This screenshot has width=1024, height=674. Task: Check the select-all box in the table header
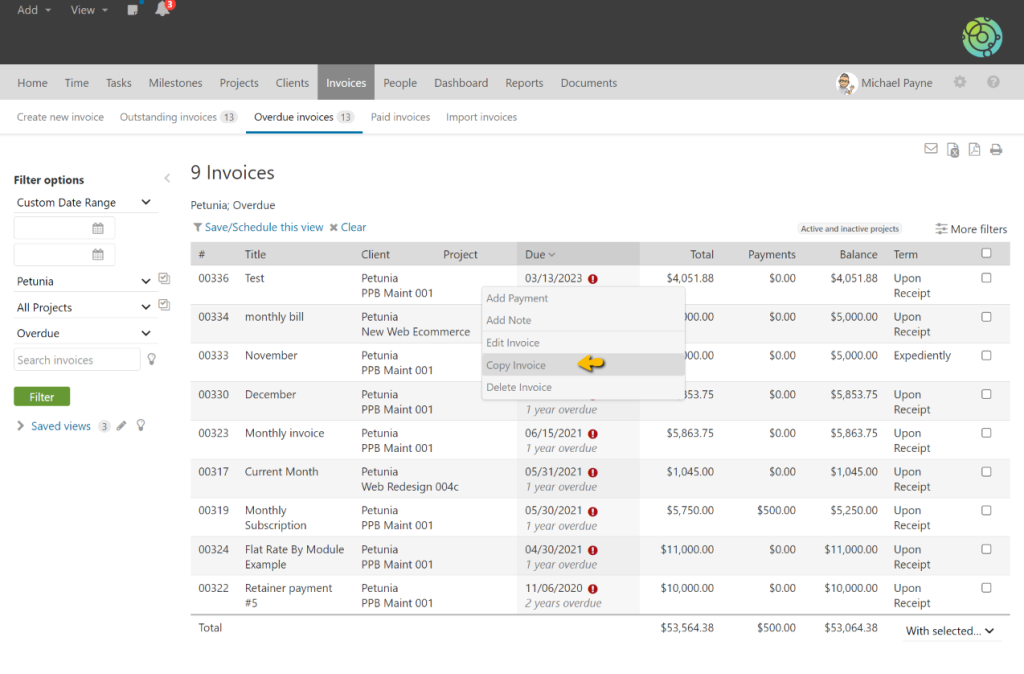tap(986, 253)
